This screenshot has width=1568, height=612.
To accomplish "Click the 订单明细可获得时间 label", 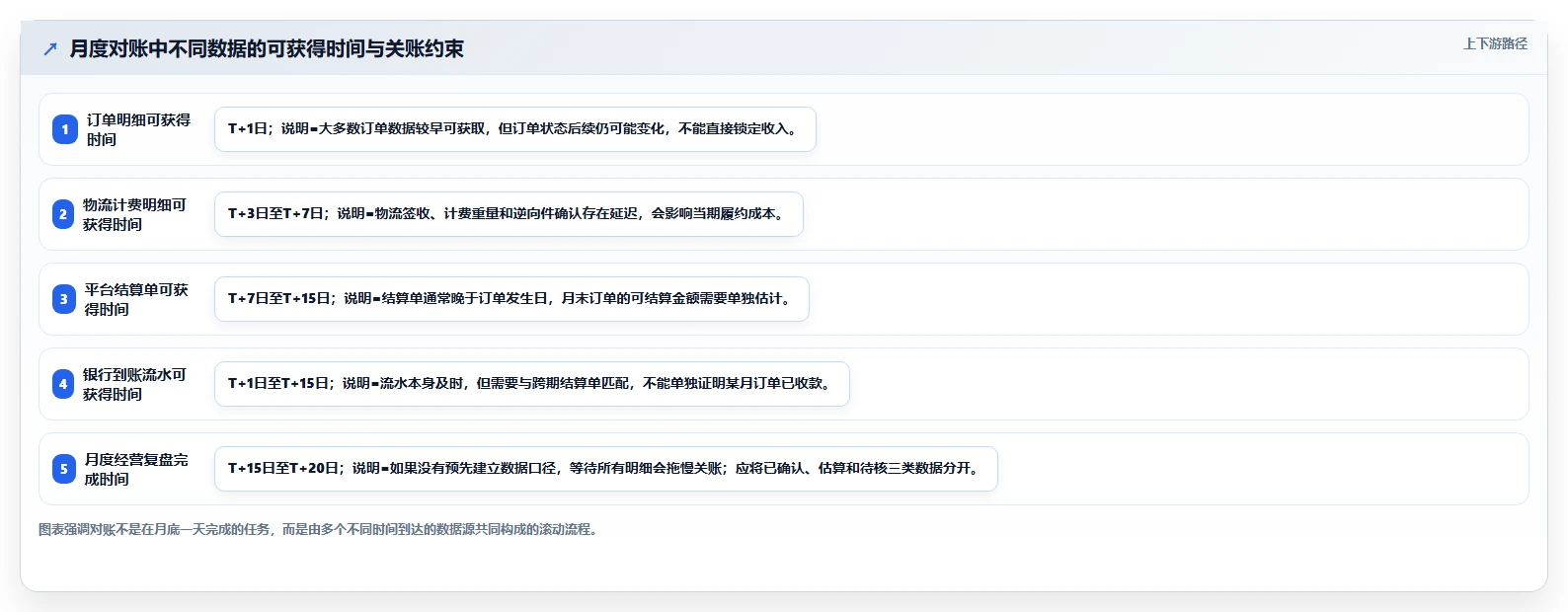I will pos(138,129).
